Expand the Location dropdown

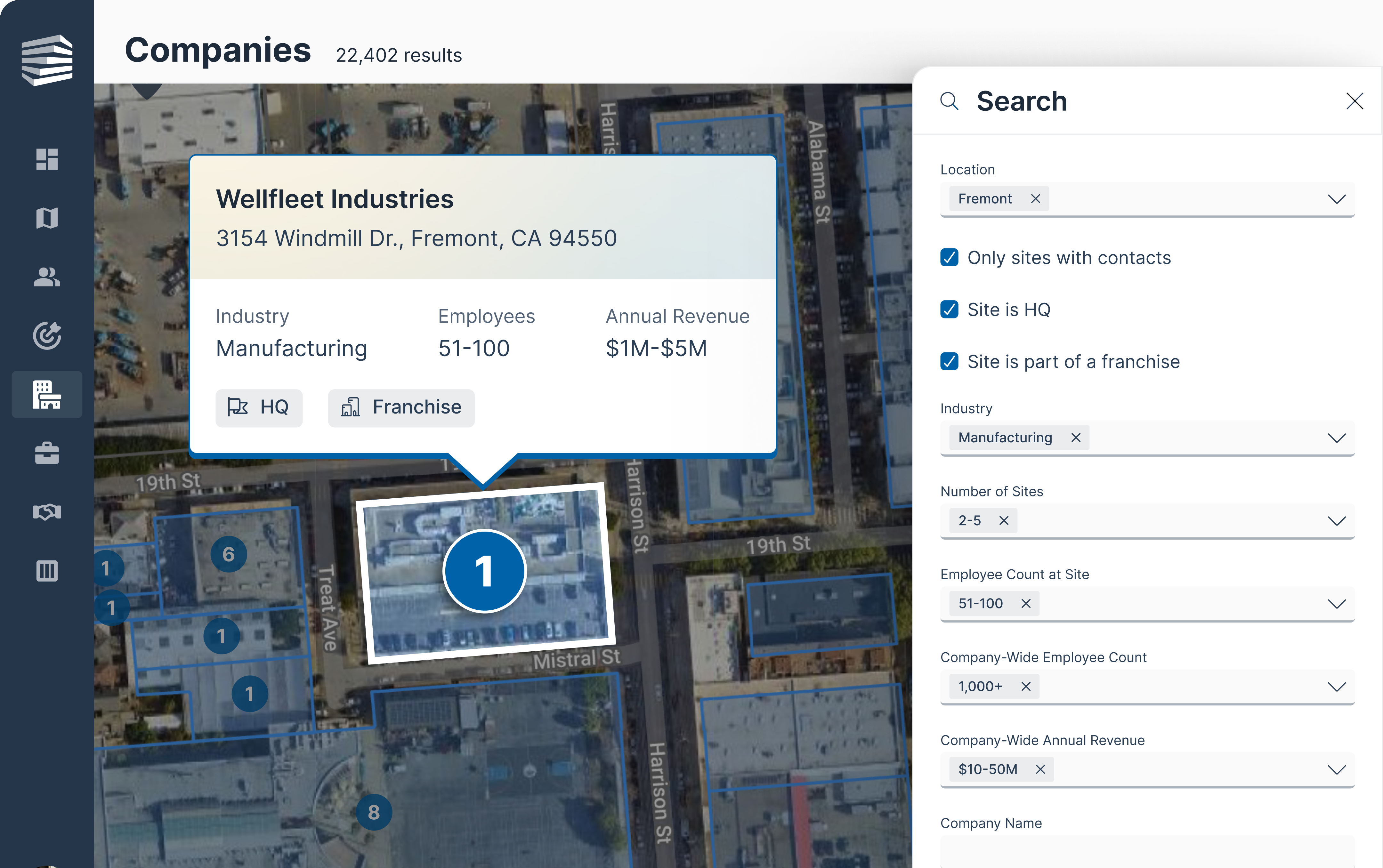pos(1337,199)
